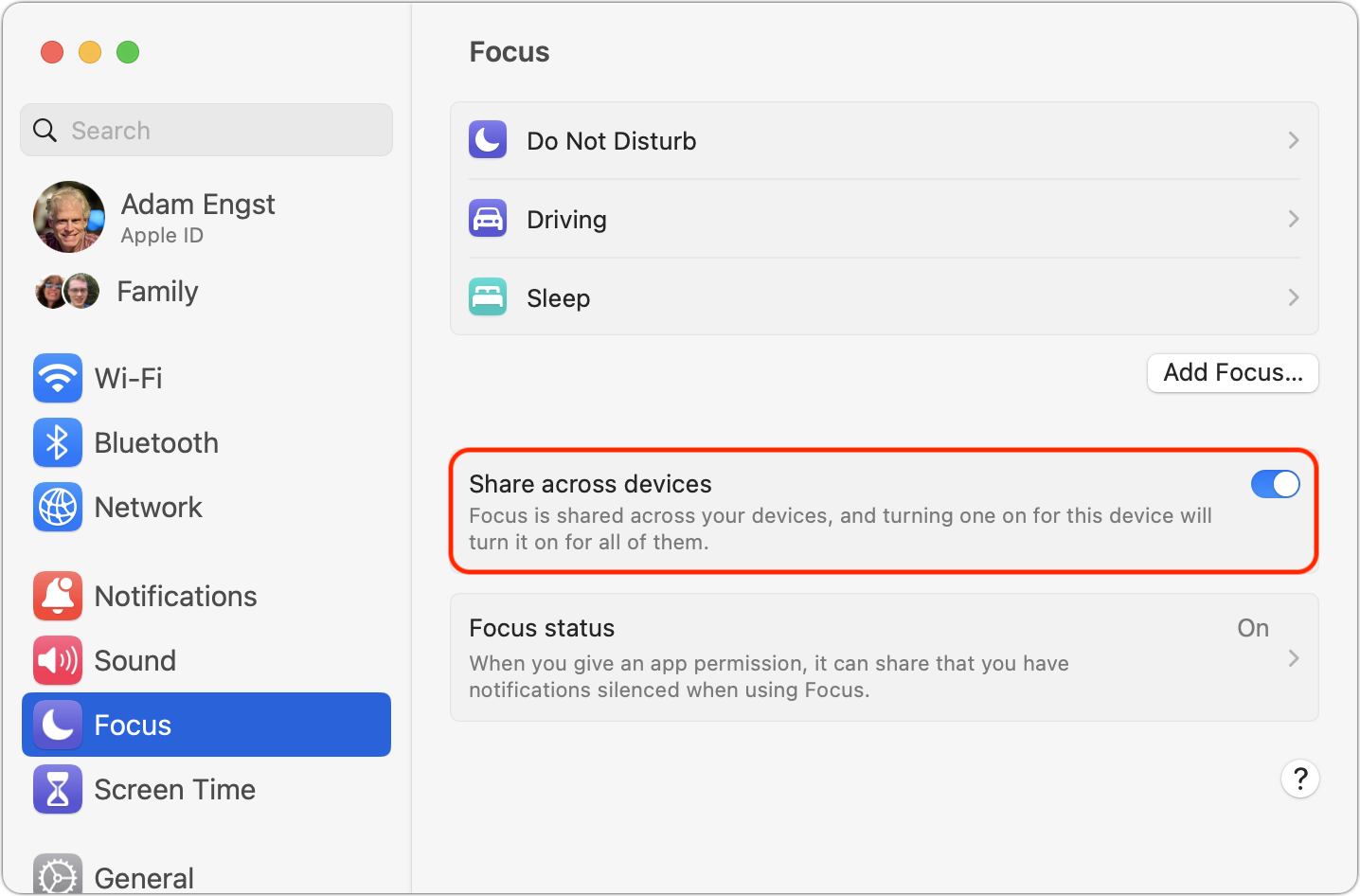
Task: Open the Network globe icon
Action: pos(58,507)
